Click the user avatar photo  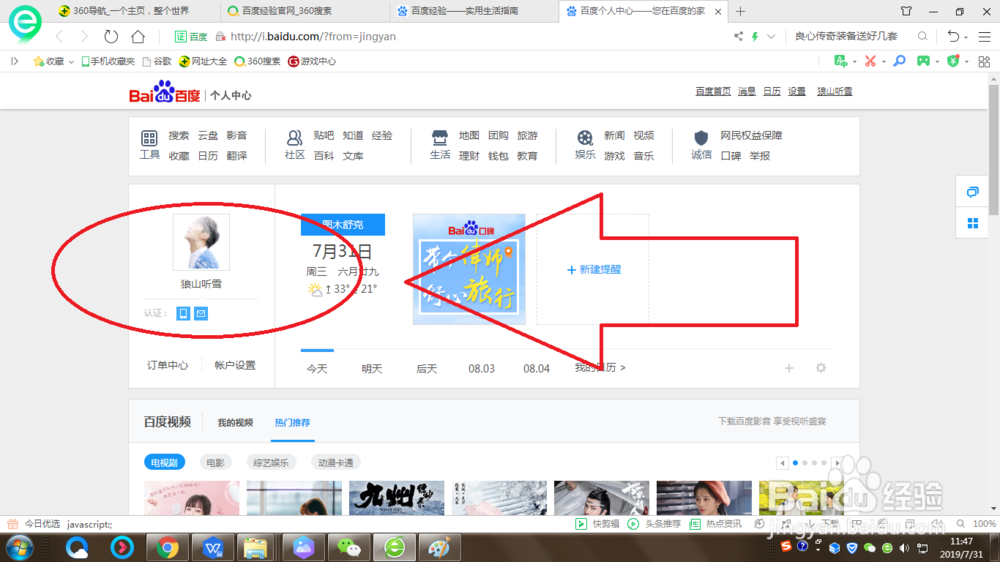click(x=201, y=242)
